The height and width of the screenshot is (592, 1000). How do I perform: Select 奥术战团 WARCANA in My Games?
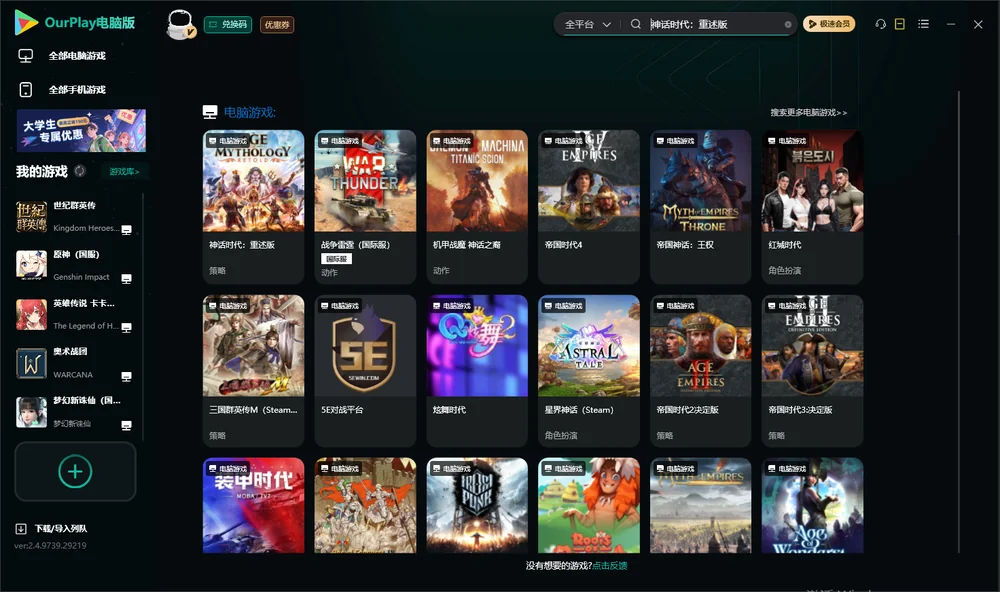[x=75, y=363]
